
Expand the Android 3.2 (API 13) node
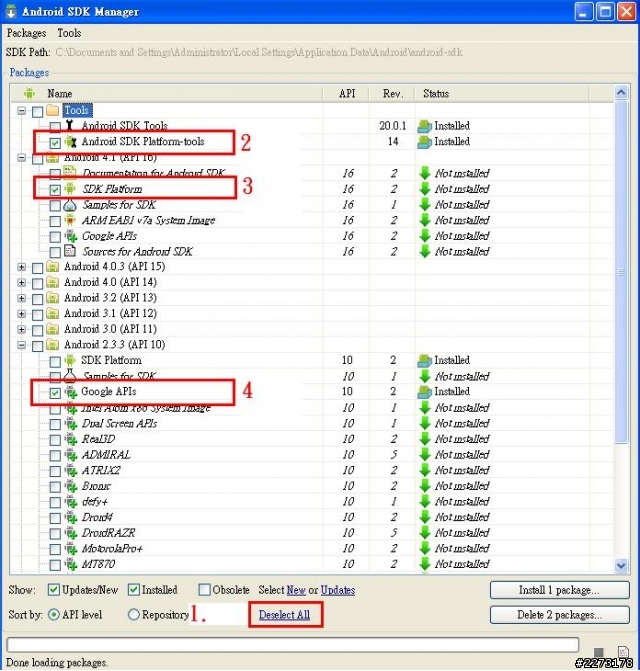click(21, 298)
